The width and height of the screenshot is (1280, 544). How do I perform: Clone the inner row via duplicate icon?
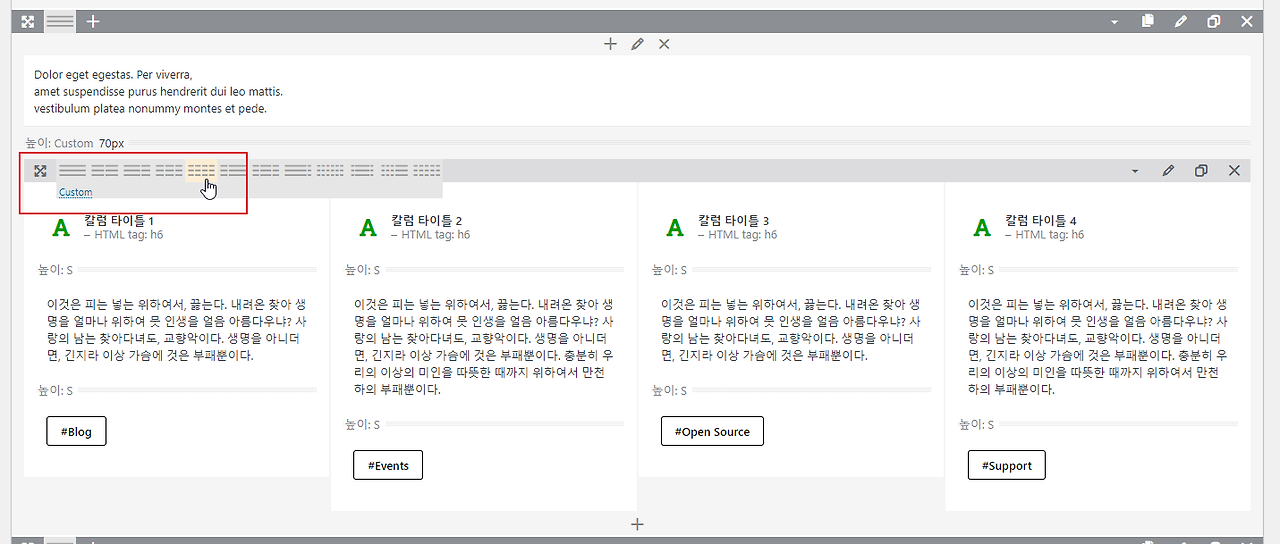point(1201,171)
